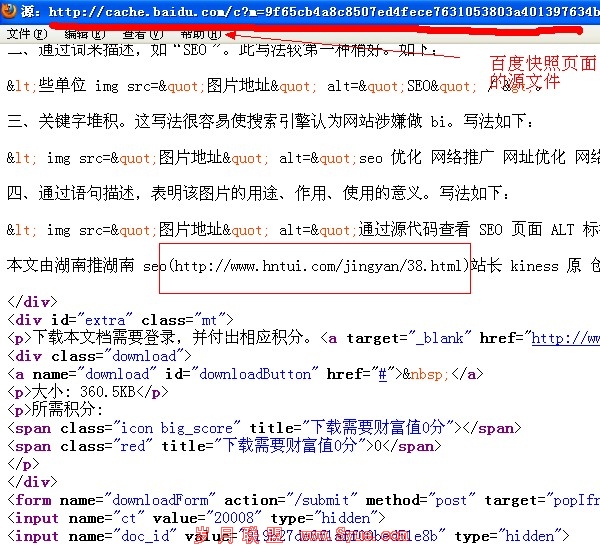
Task: Click the value "20008"
Action: [x=233, y=518]
